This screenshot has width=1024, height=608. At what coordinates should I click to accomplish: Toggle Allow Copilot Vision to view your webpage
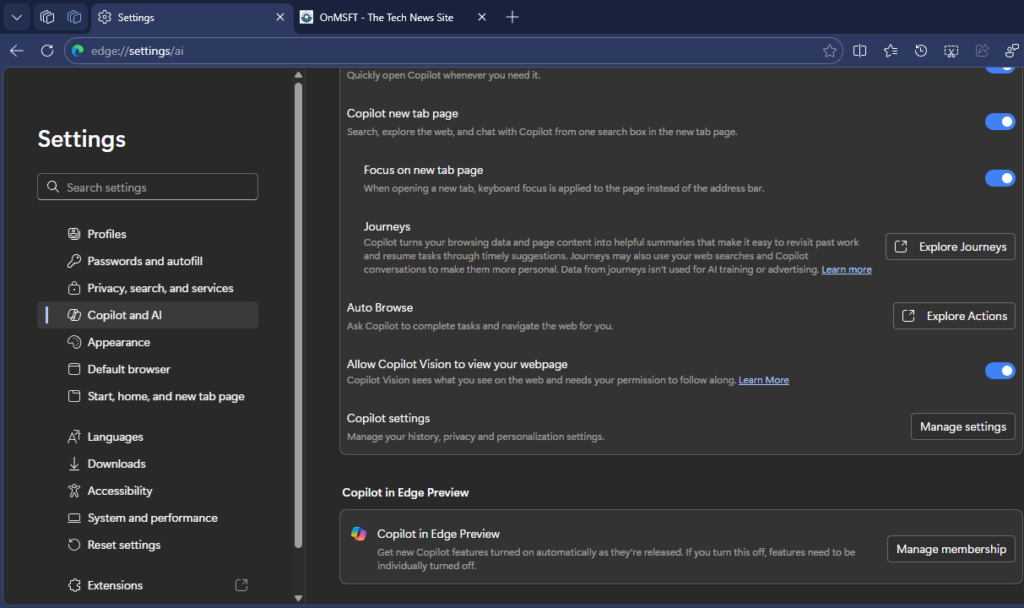999,371
